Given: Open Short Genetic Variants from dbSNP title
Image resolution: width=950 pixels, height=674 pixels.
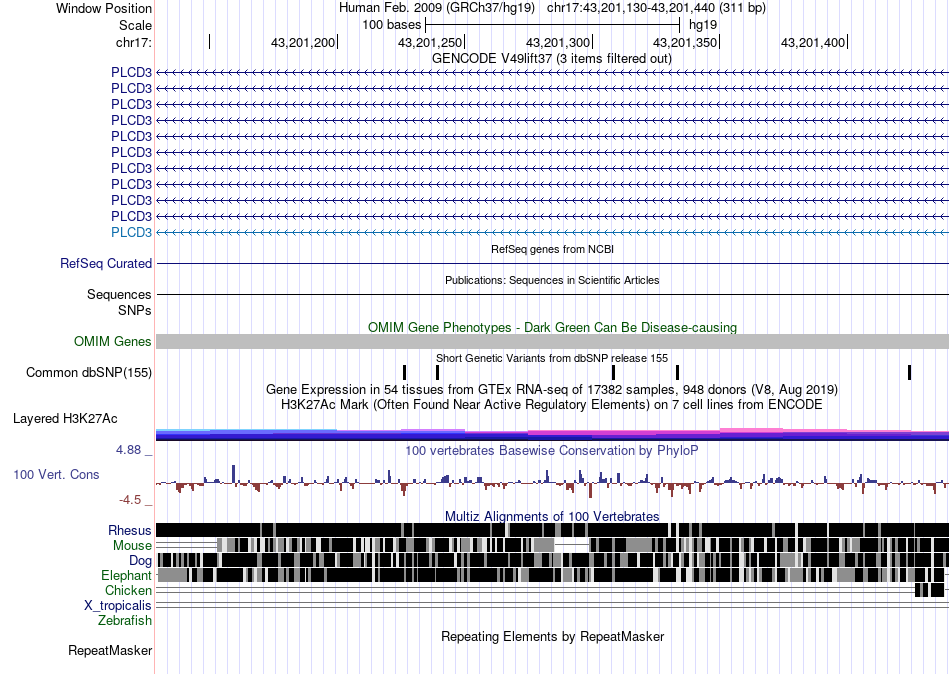Looking at the screenshot, I should [x=552, y=358].
